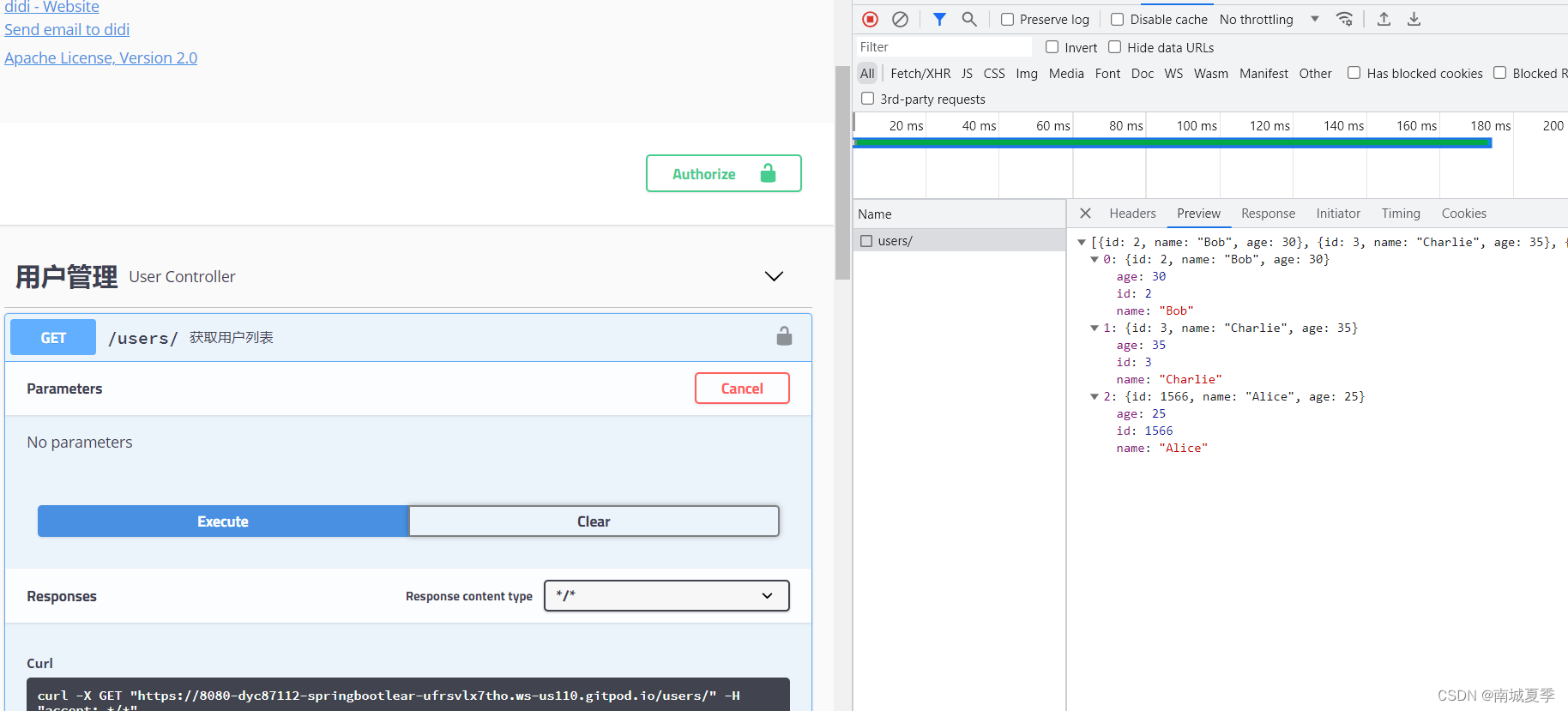1568x711 pixels.
Task: Check Has blocked cookies
Action: (1354, 73)
